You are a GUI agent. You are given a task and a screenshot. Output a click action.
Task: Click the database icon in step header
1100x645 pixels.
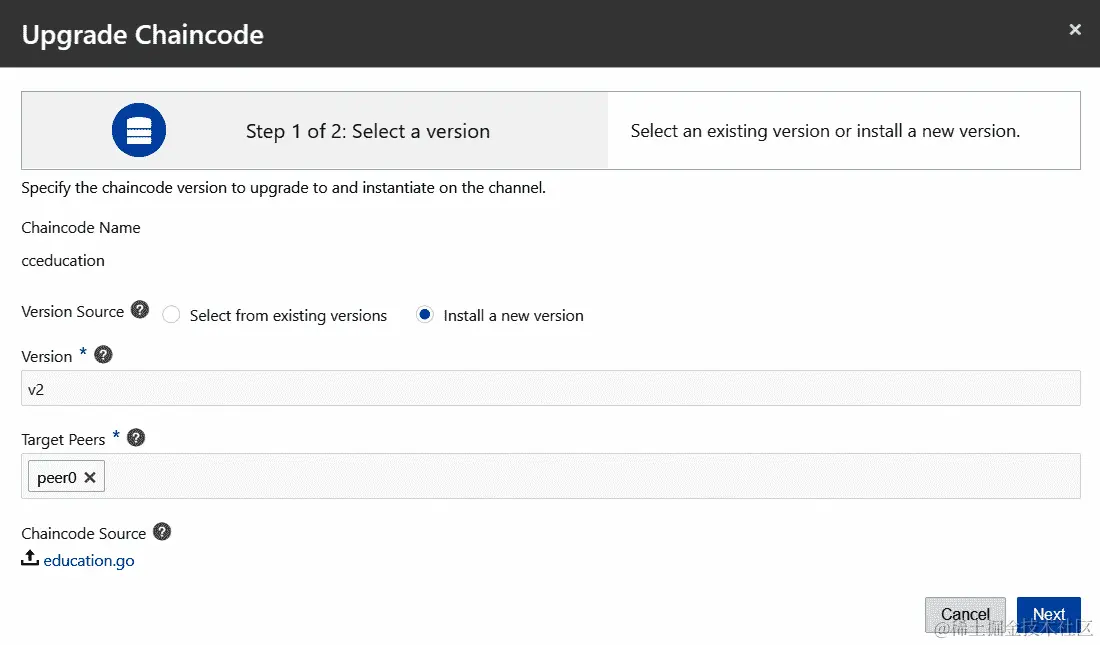click(x=139, y=131)
